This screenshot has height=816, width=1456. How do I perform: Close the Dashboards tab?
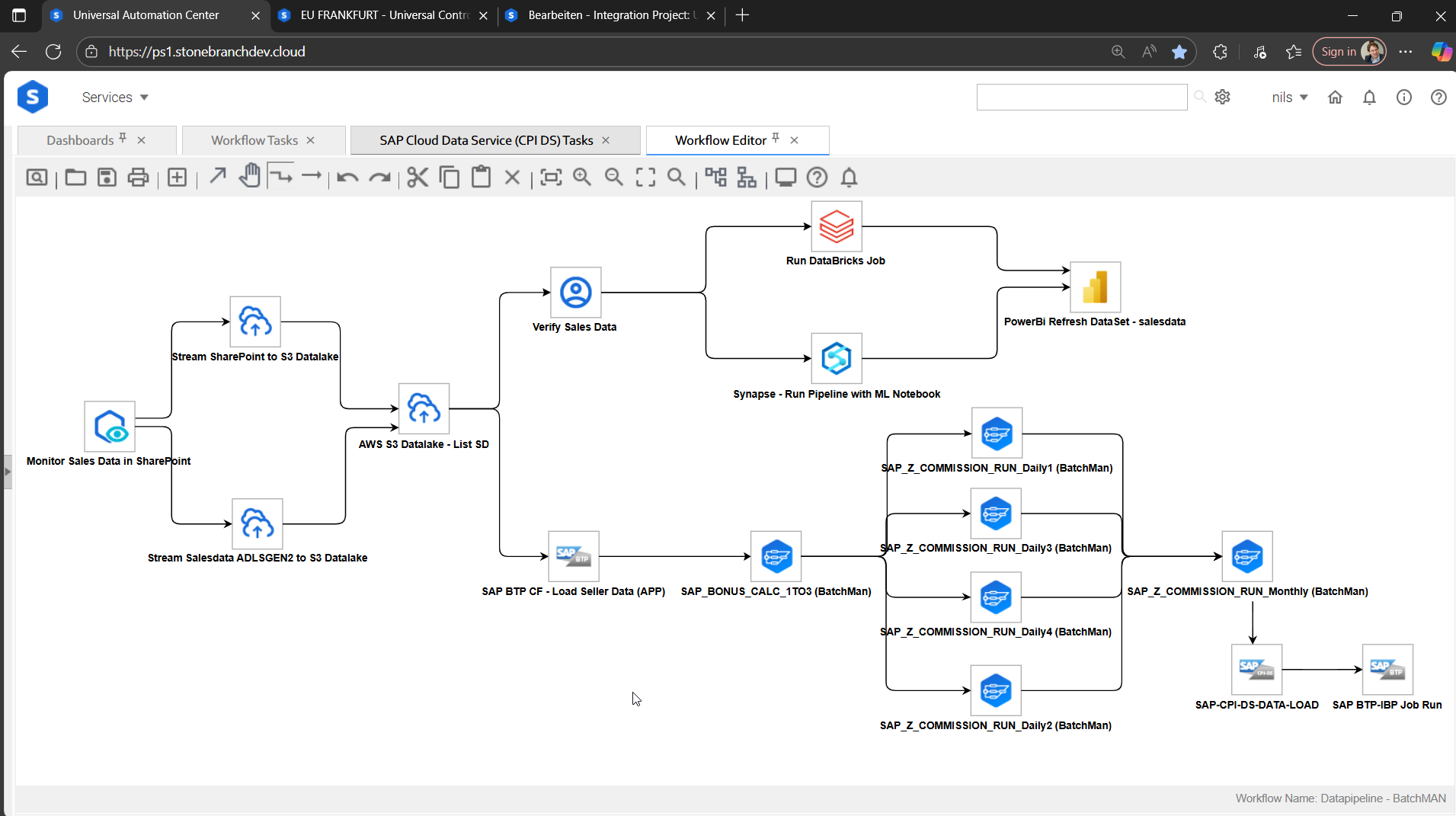coord(142,140)
